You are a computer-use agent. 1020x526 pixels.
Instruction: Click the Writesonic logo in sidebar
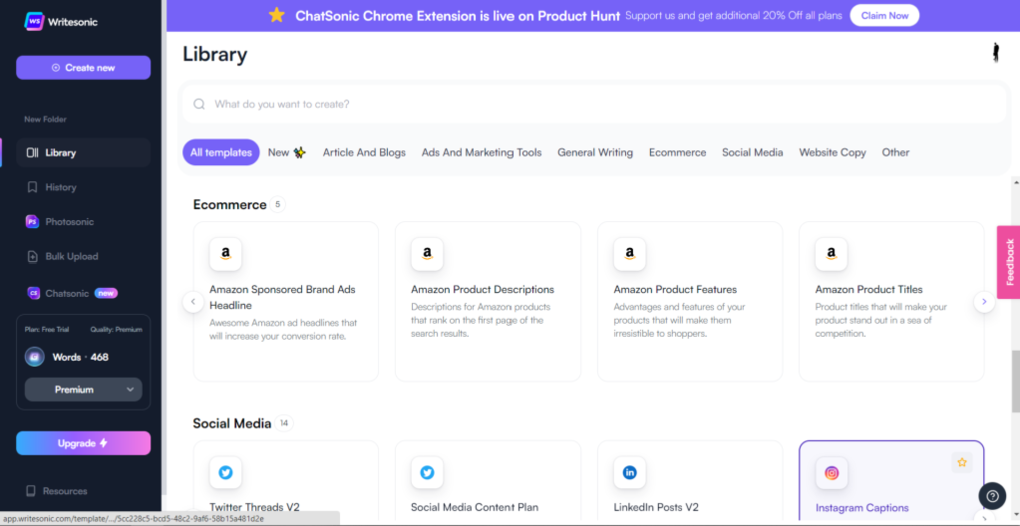60,21
